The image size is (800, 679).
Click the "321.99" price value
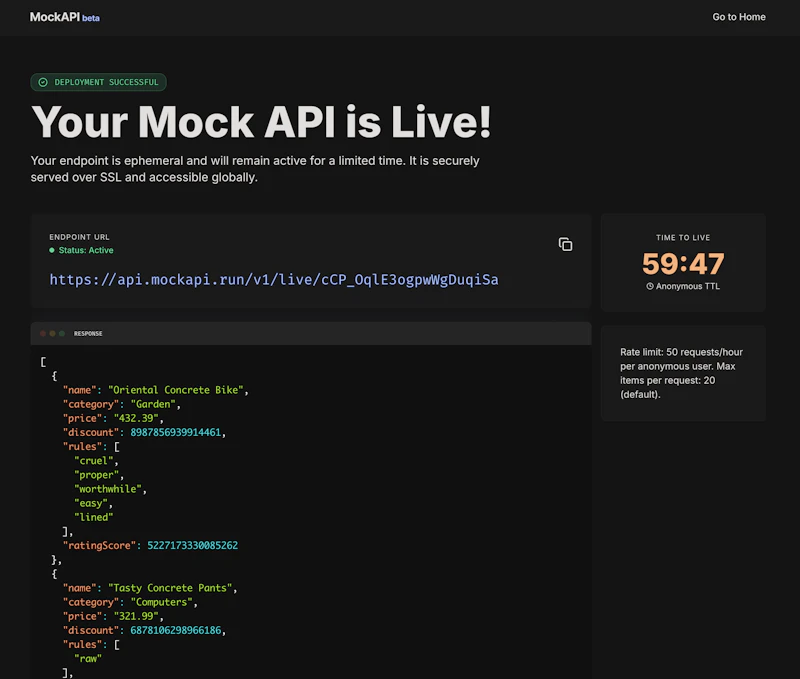(136, 616)
